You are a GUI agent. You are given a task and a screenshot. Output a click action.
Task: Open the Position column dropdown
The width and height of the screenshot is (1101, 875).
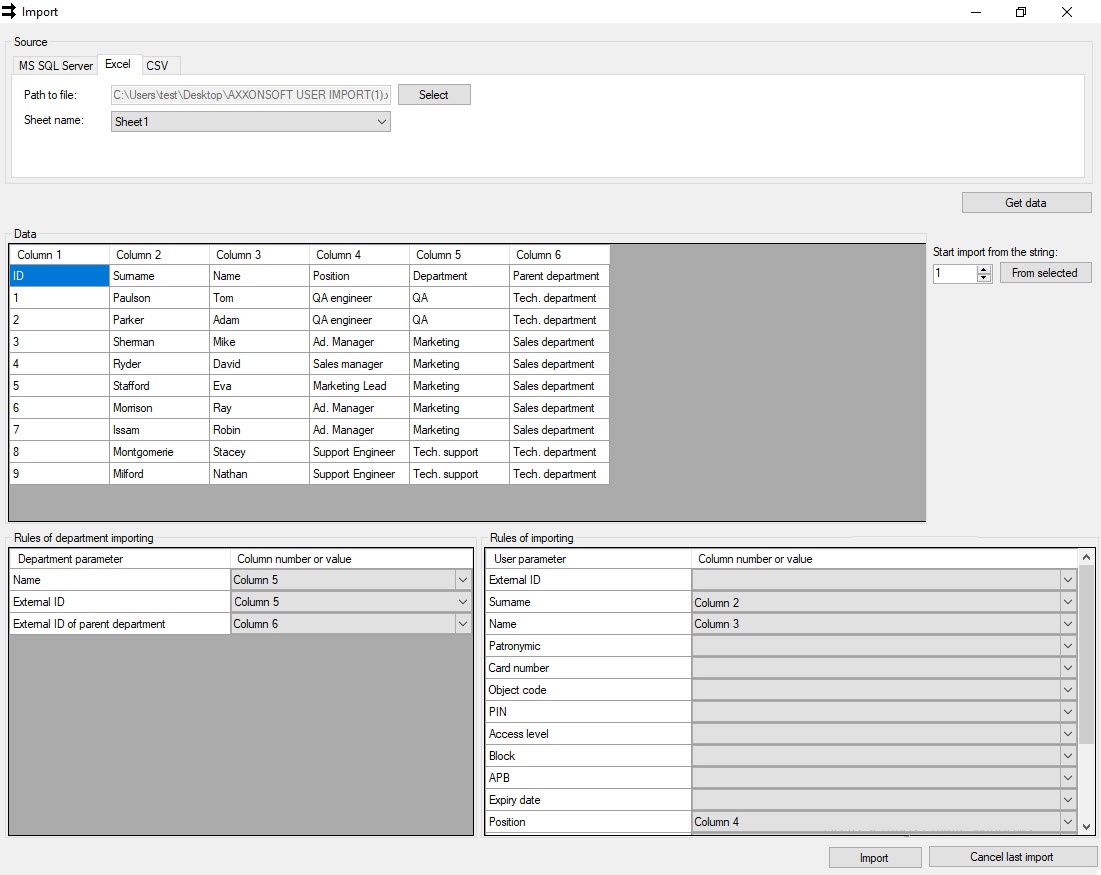click(x=1068, y=822)
